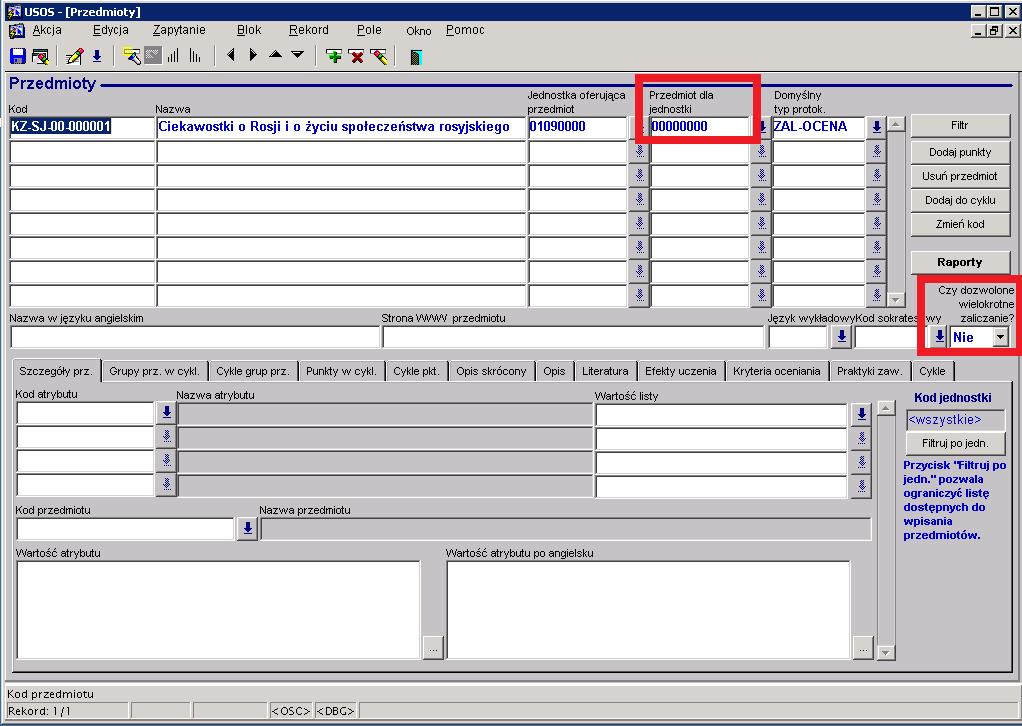Click the up arrow previous record icon
This screenshot has width=1022, height=726.
point(276,55)
